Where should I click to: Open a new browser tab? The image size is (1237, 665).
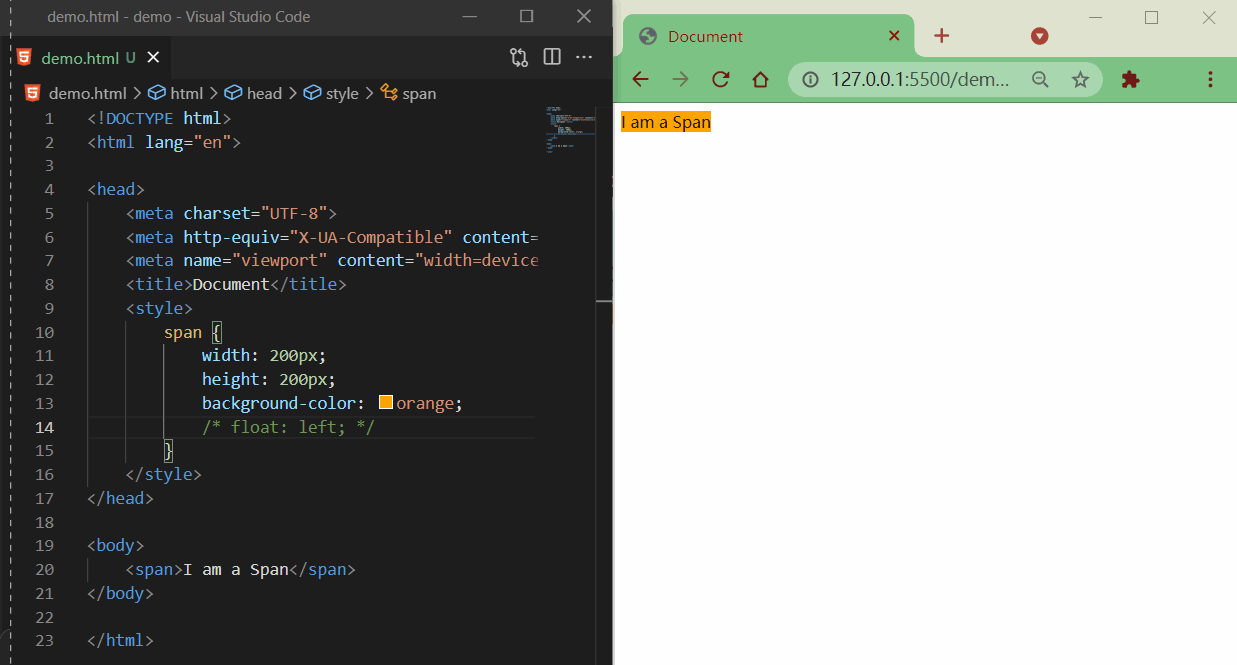click(941, 36)
